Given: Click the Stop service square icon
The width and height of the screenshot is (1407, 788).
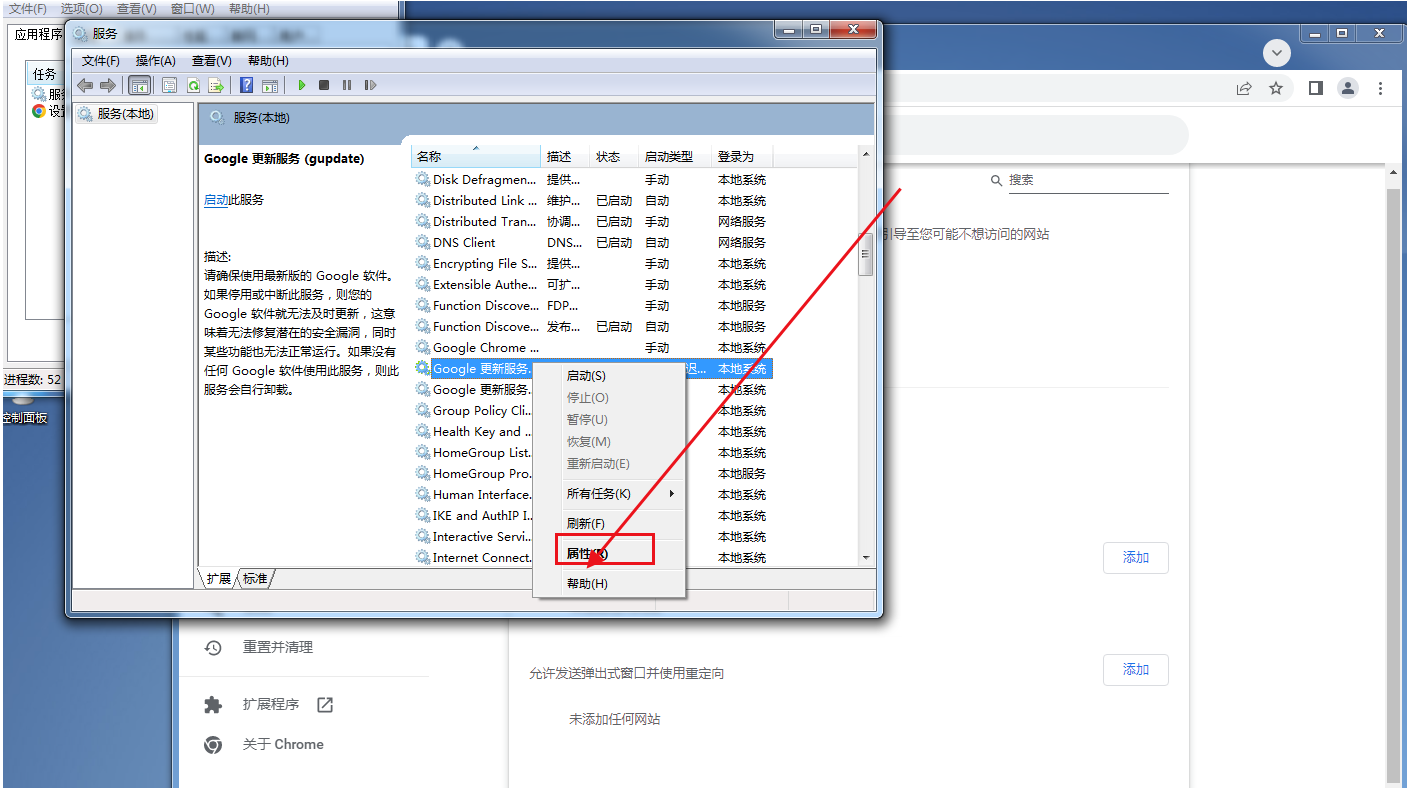Looking at the screenshot, I should point(324,85).
